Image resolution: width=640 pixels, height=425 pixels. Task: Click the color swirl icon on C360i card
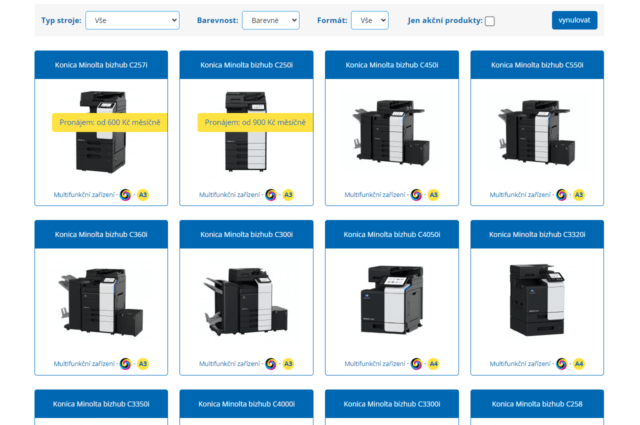[125, 363]
